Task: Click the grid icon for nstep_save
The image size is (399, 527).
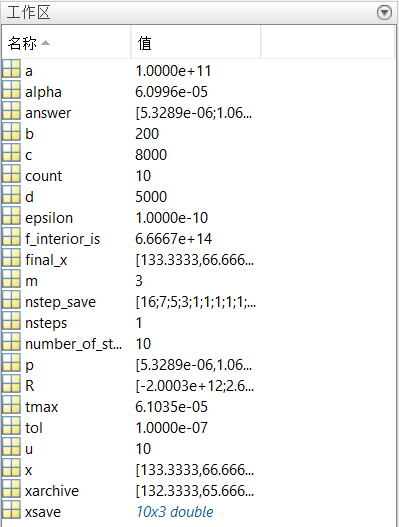Action: point(11,301)
